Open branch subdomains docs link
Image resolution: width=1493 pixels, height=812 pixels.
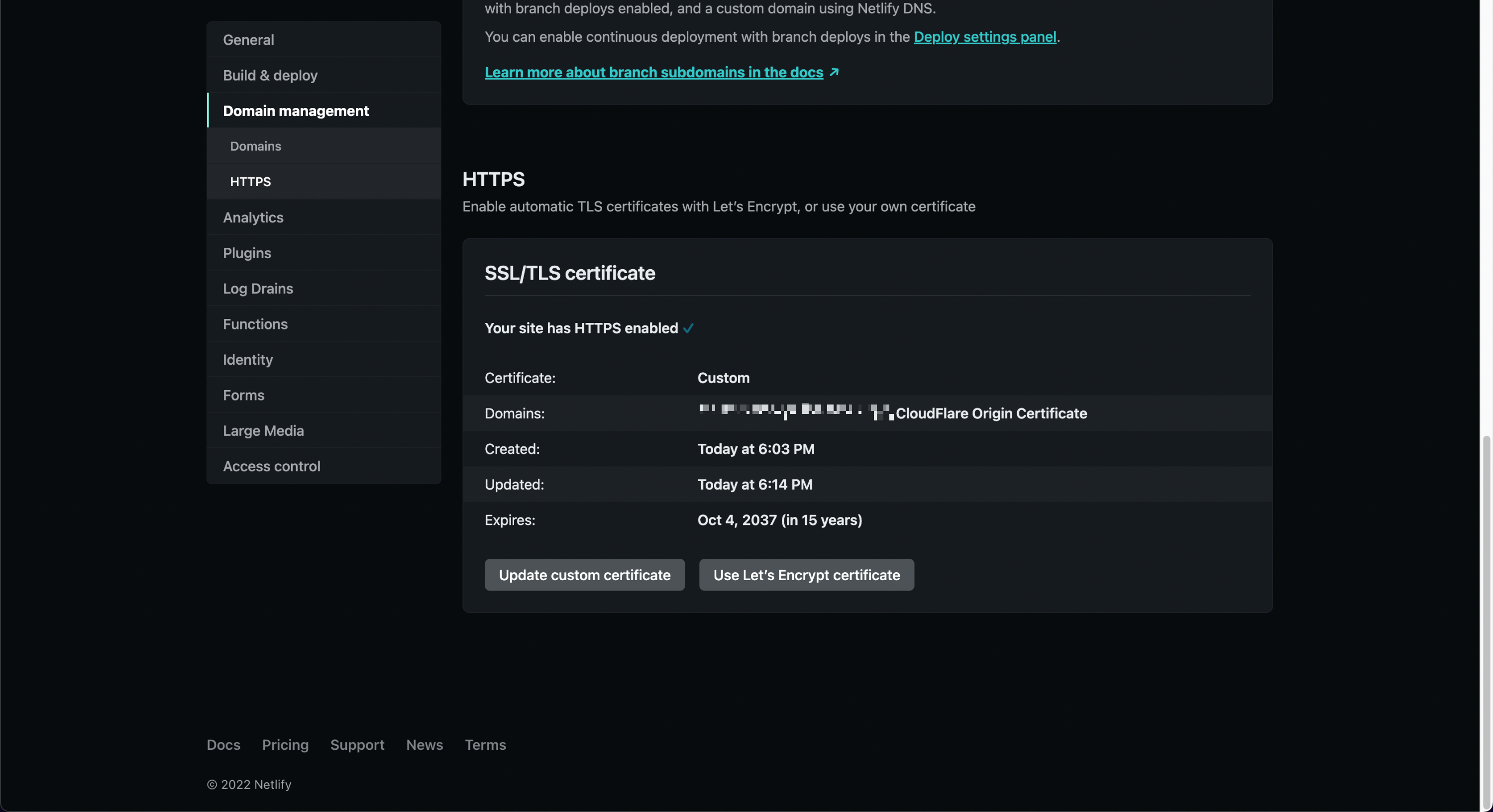coord(653,72)
